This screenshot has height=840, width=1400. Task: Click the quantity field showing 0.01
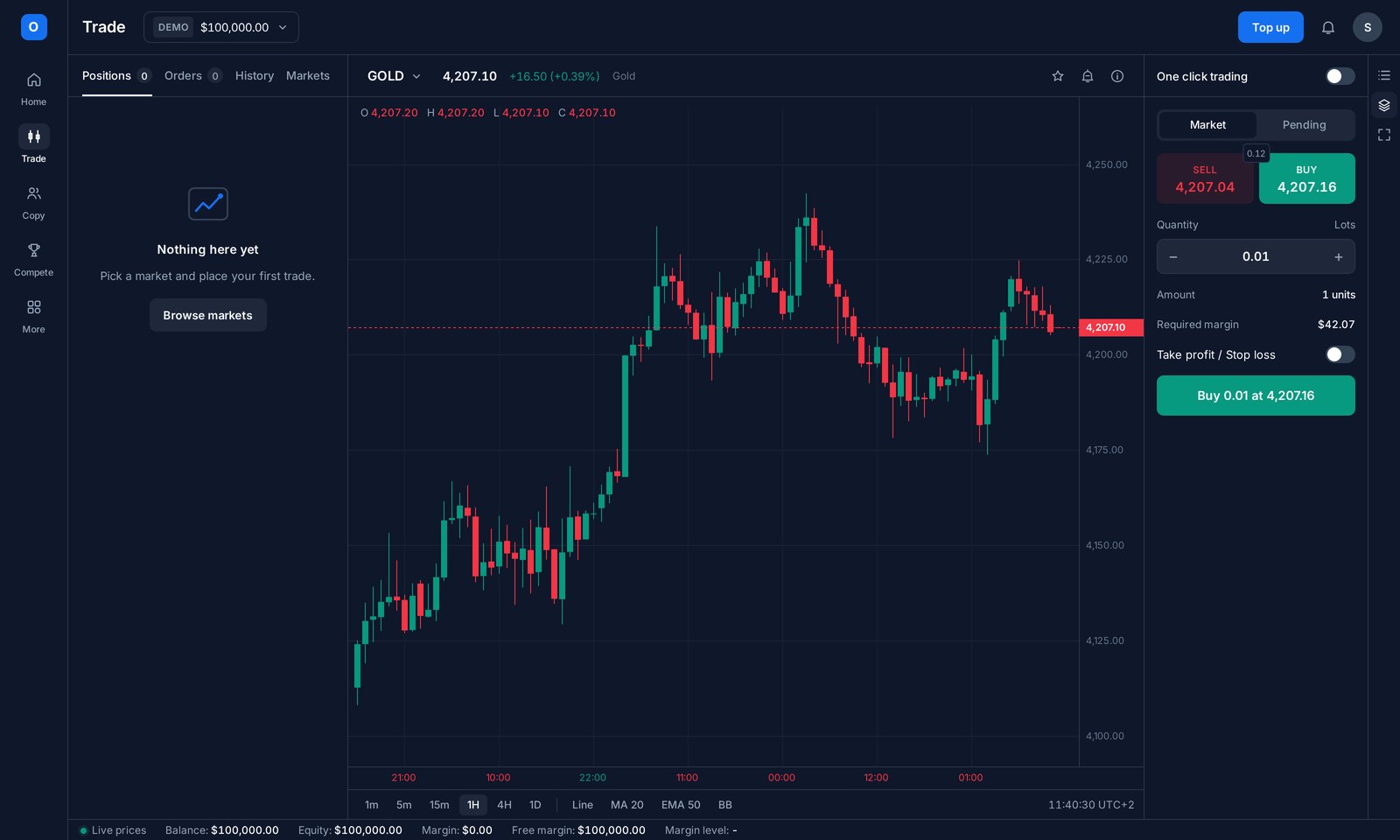point(1256,256)
